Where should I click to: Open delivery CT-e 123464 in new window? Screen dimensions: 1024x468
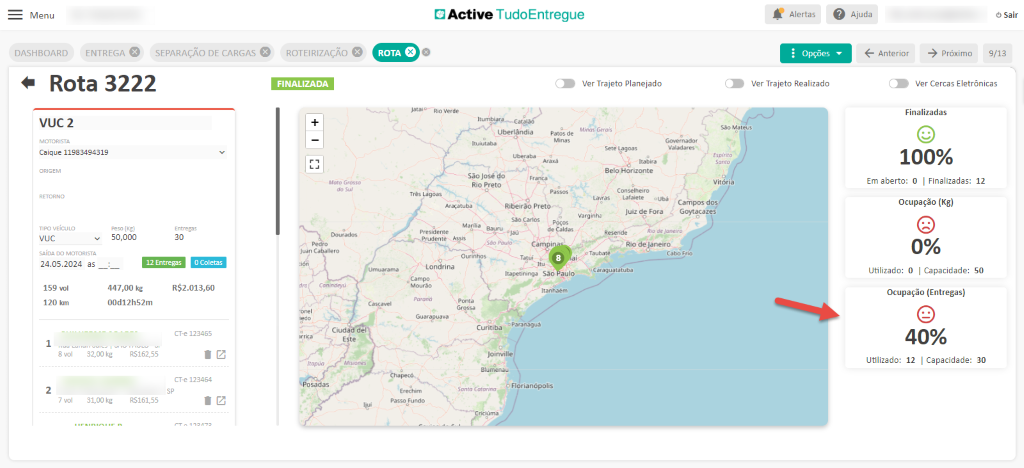221,400
